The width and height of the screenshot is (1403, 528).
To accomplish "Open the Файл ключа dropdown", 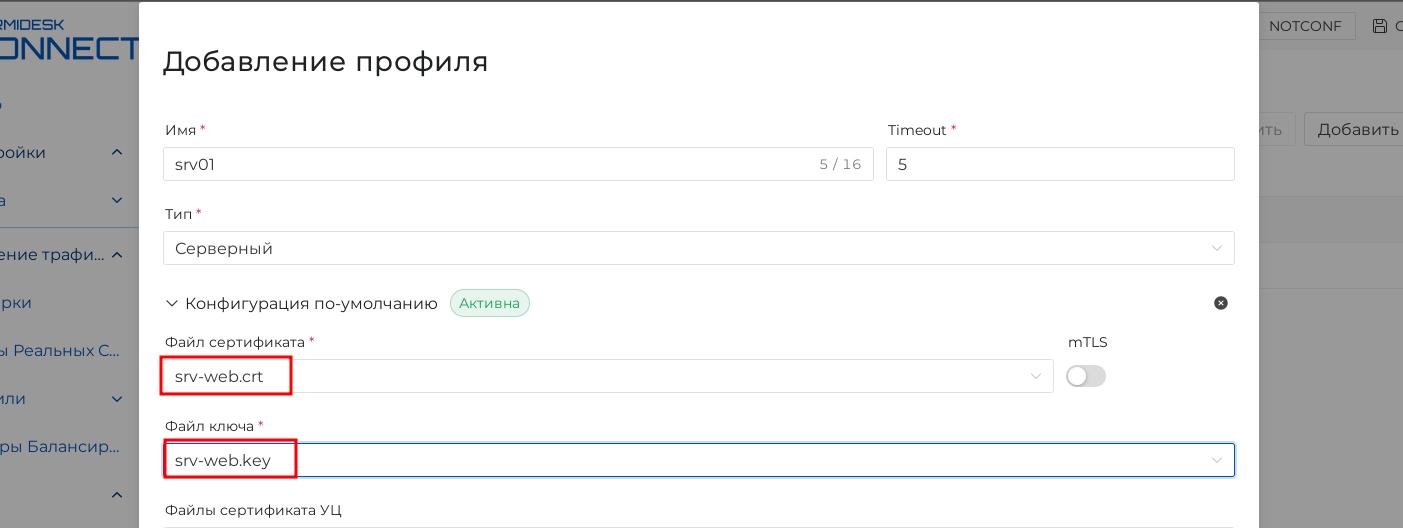I will click(x=698, y=460).
